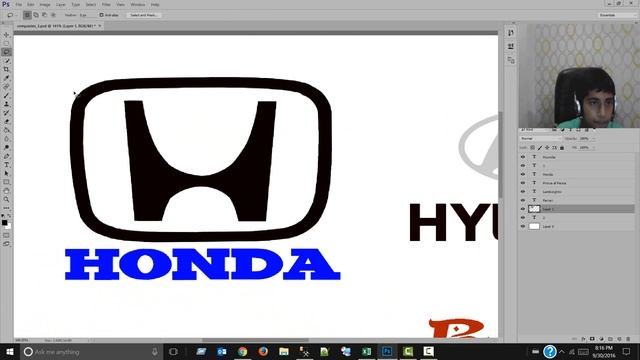Select the Blur tool

pyautogui.click(x=6, y=139)
